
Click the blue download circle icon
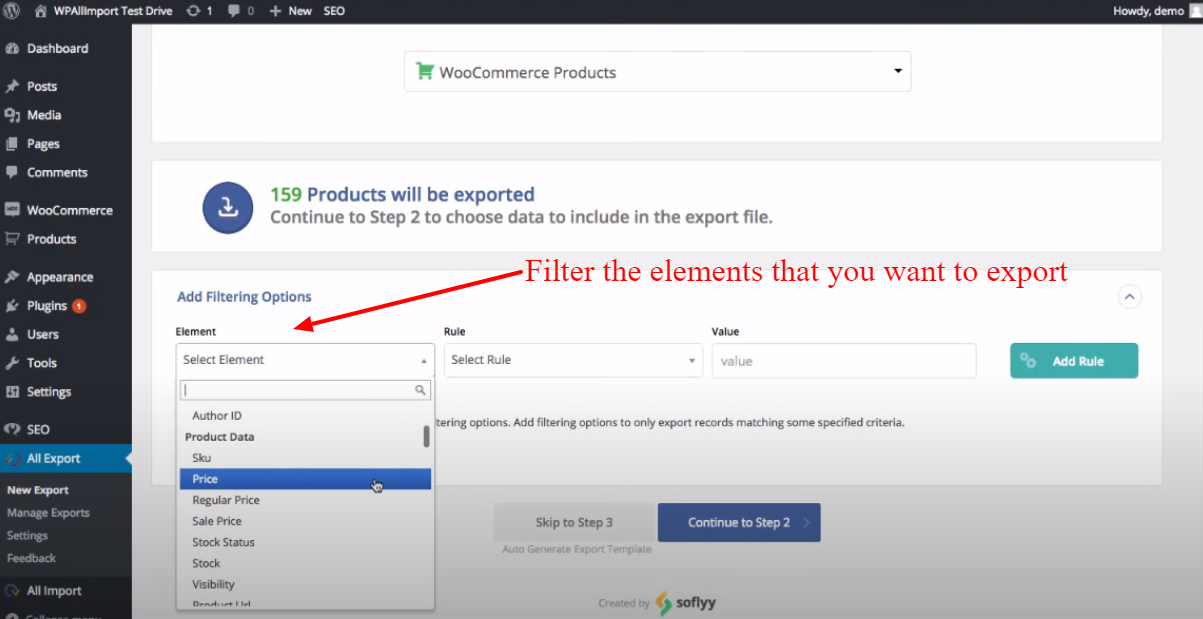point(228,206)
